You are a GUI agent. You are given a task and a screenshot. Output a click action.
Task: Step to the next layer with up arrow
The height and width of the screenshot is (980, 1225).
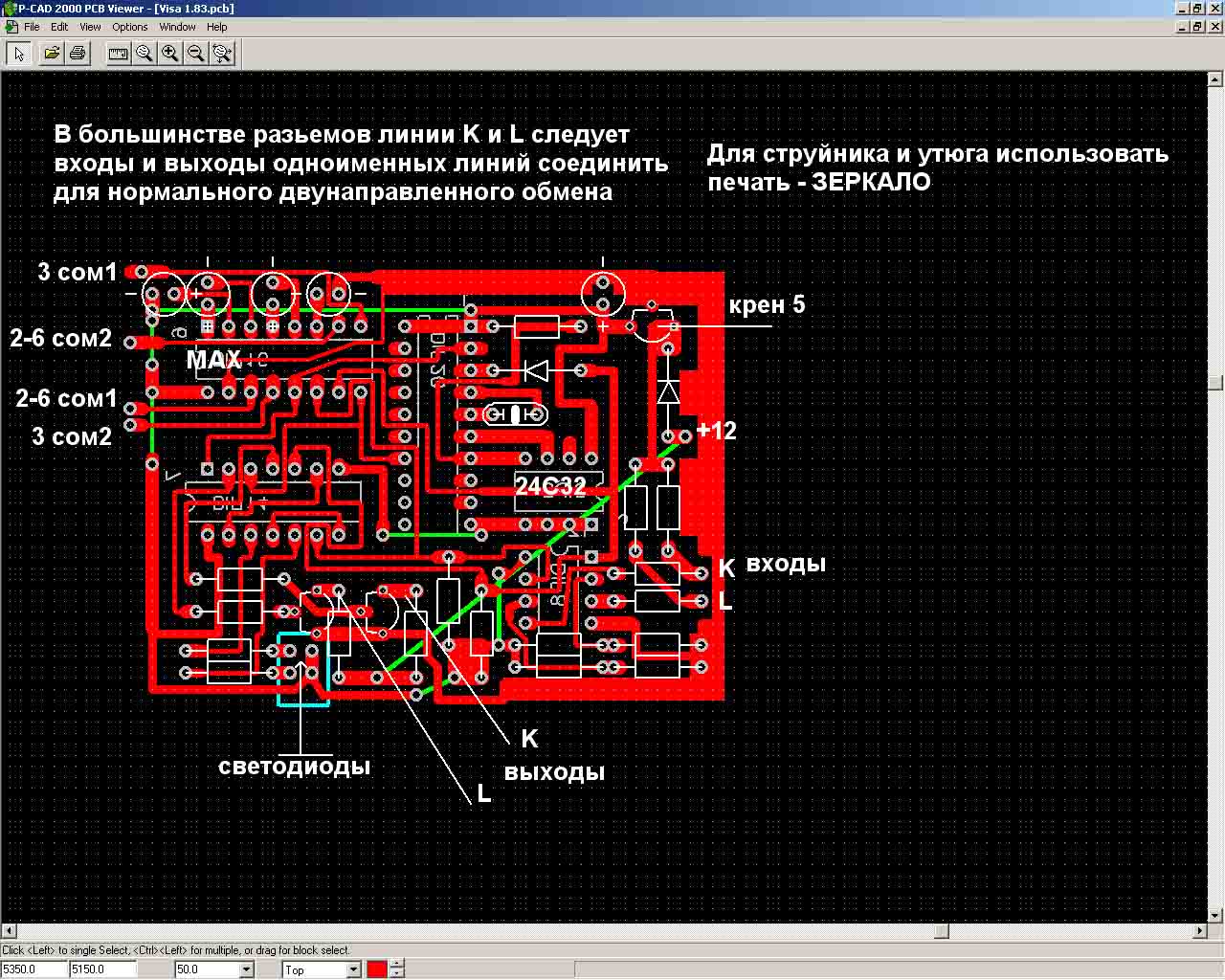pos(397,965)
